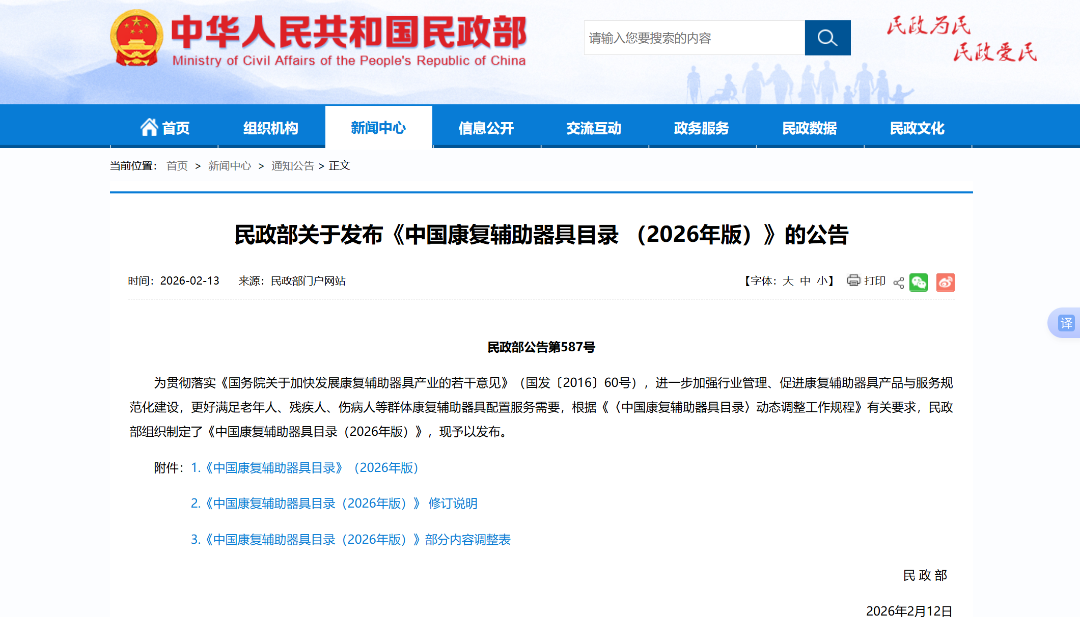Open the translate (译) side widget
Viewport: 1080px width, 617px height.
[1067, 323]
